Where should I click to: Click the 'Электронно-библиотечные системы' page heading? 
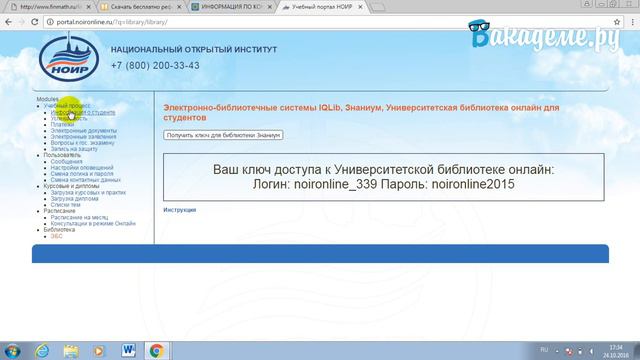(x=361, y=113)
